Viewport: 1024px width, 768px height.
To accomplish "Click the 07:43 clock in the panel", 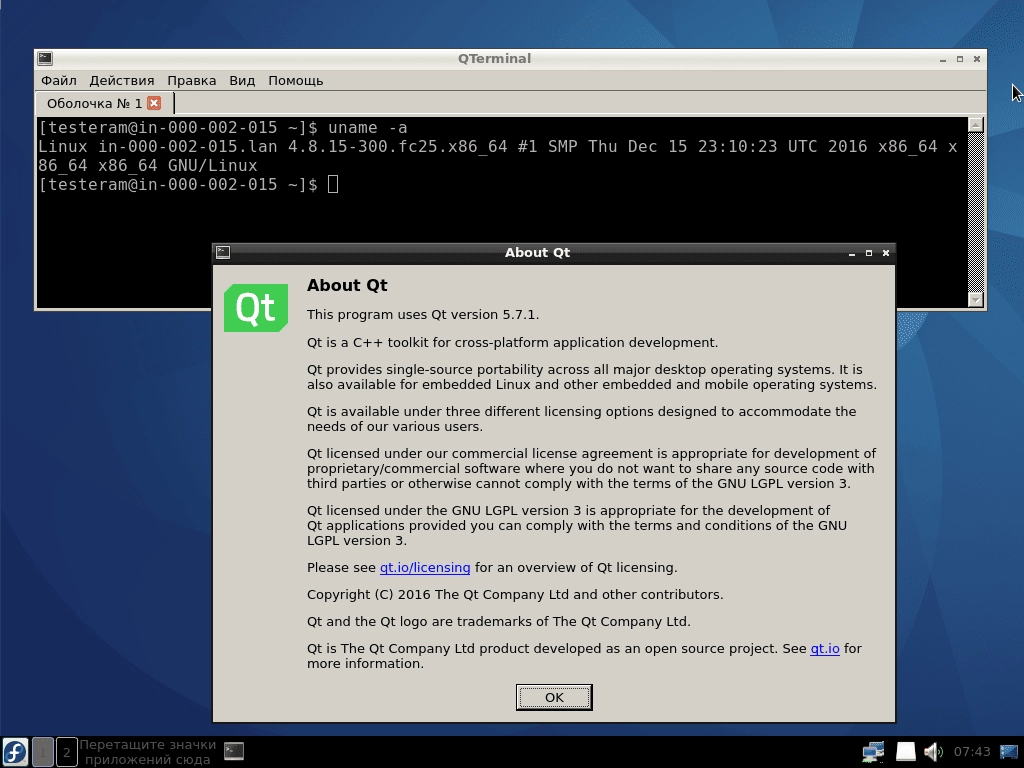I will pyautogui.click(x=972, y=752).
